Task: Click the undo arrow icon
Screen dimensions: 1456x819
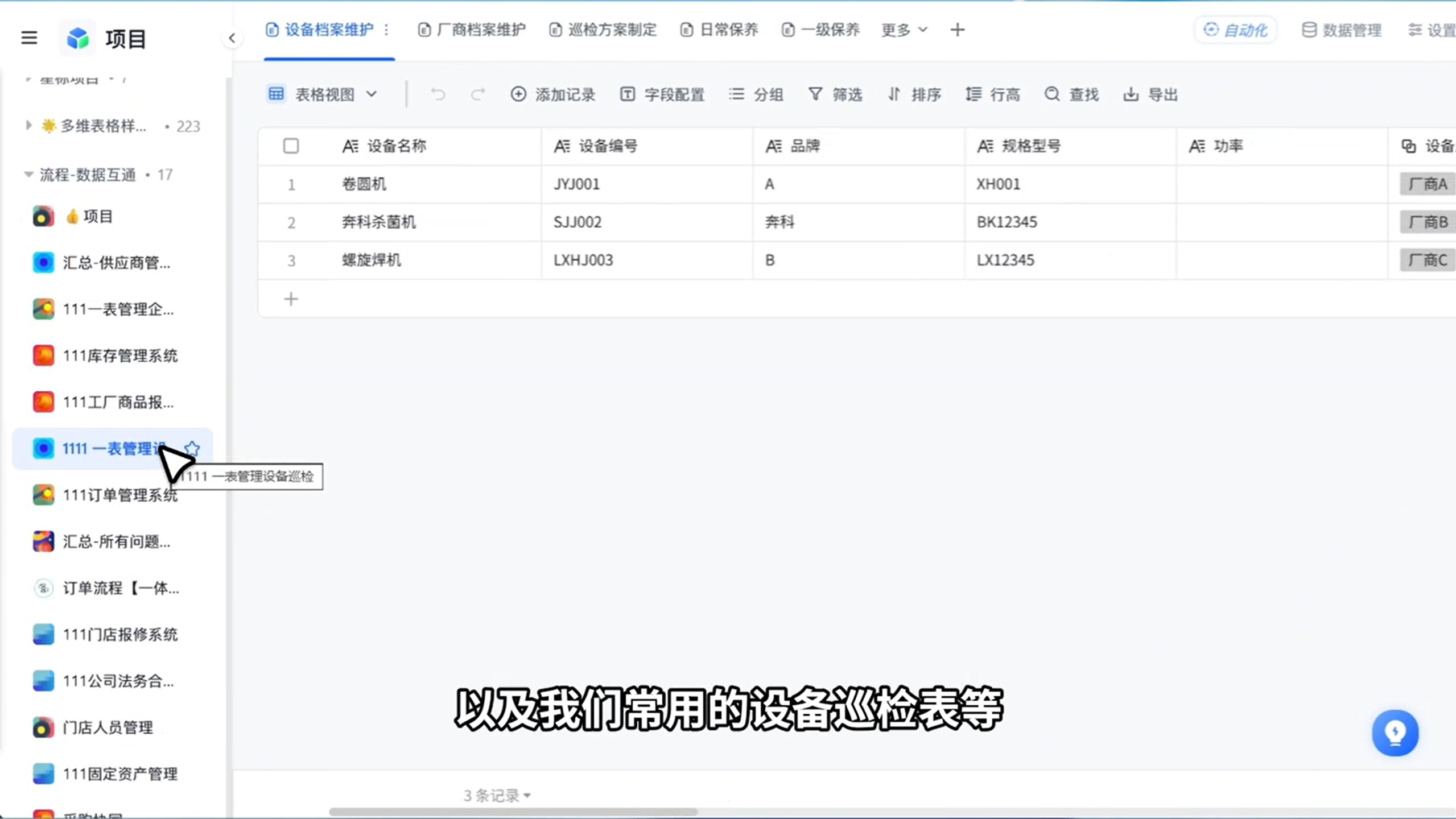Action: pos(438,94)
